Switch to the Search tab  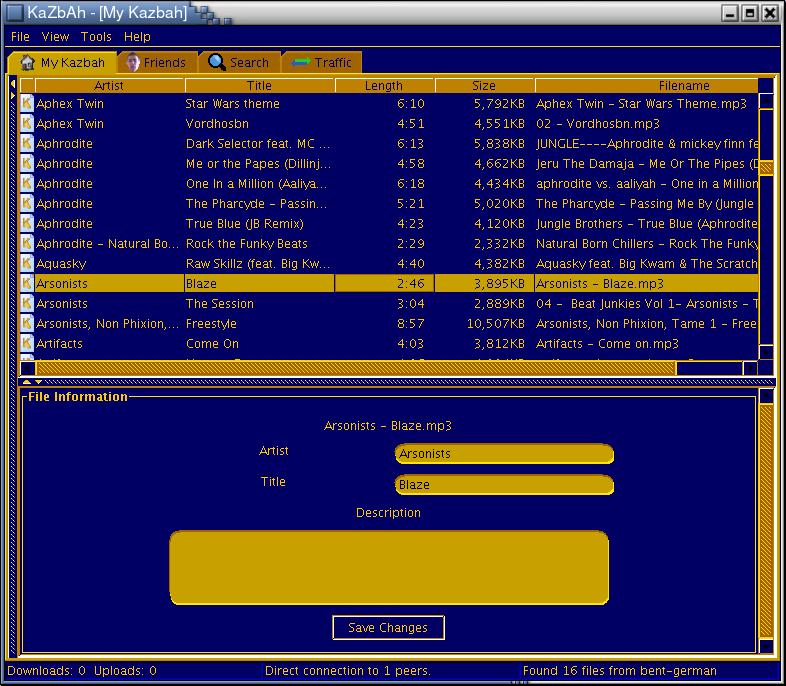coord(240,63)
